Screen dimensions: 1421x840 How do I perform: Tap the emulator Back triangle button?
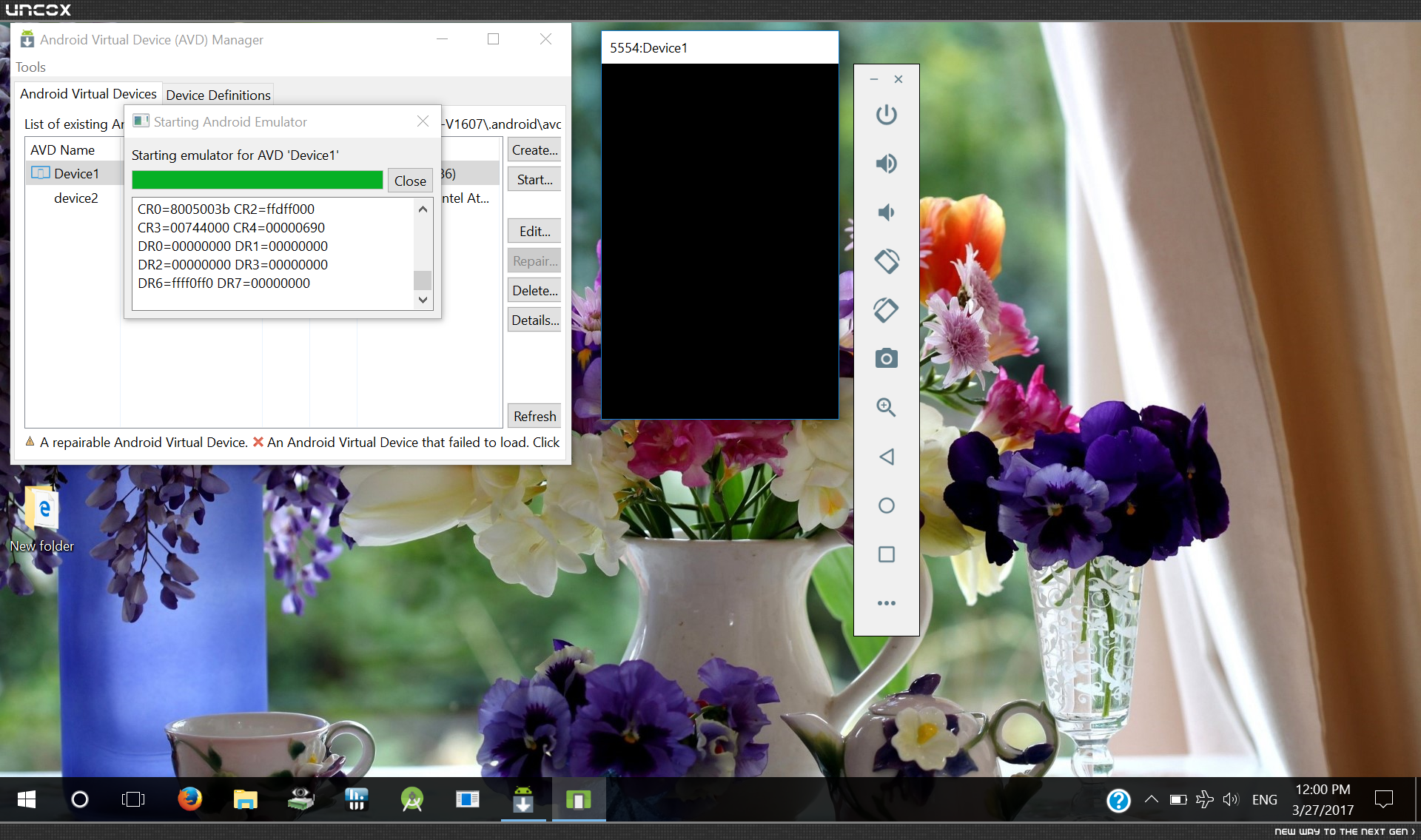click(886, 457)
